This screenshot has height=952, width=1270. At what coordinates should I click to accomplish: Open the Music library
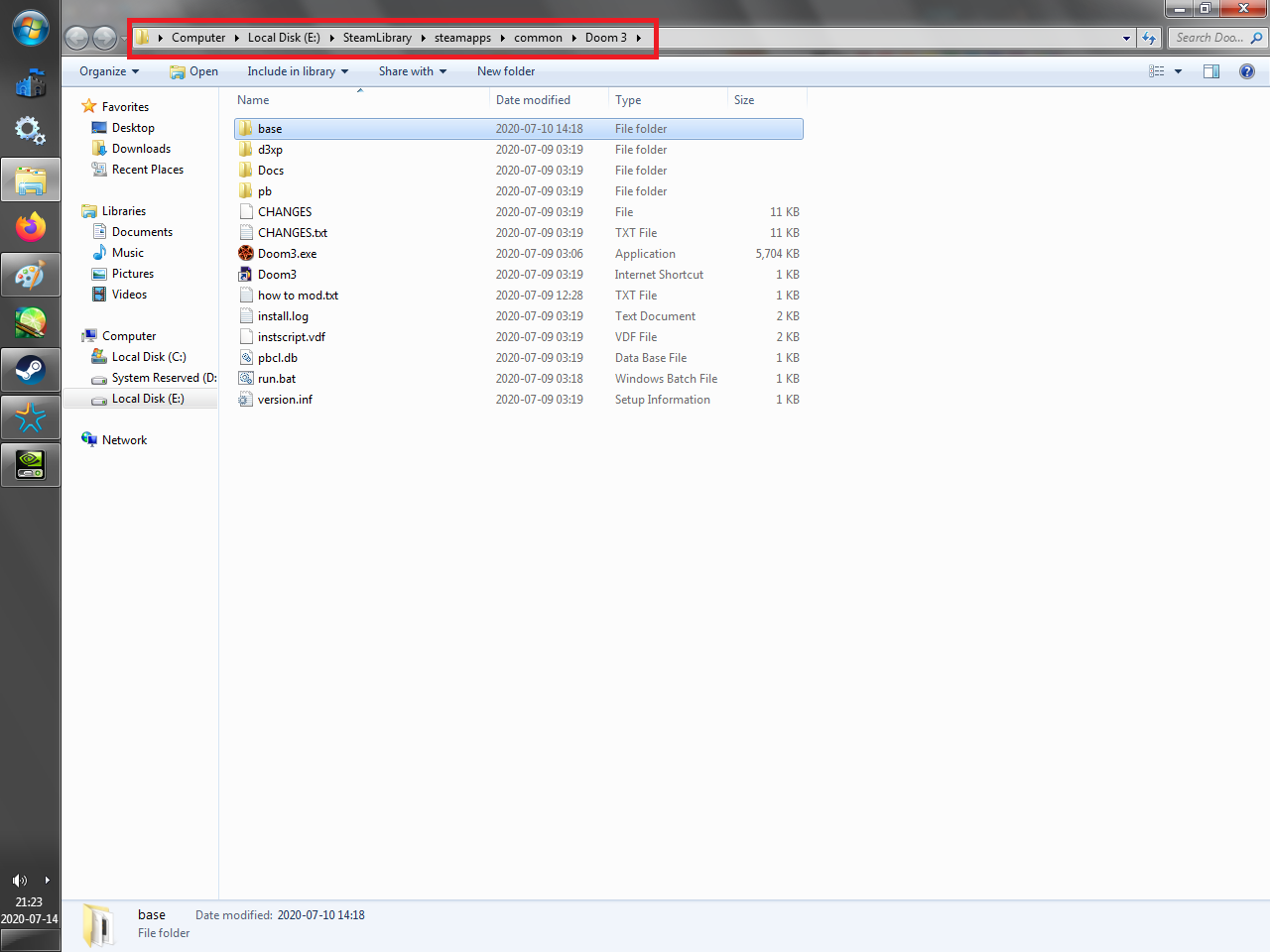127,253
